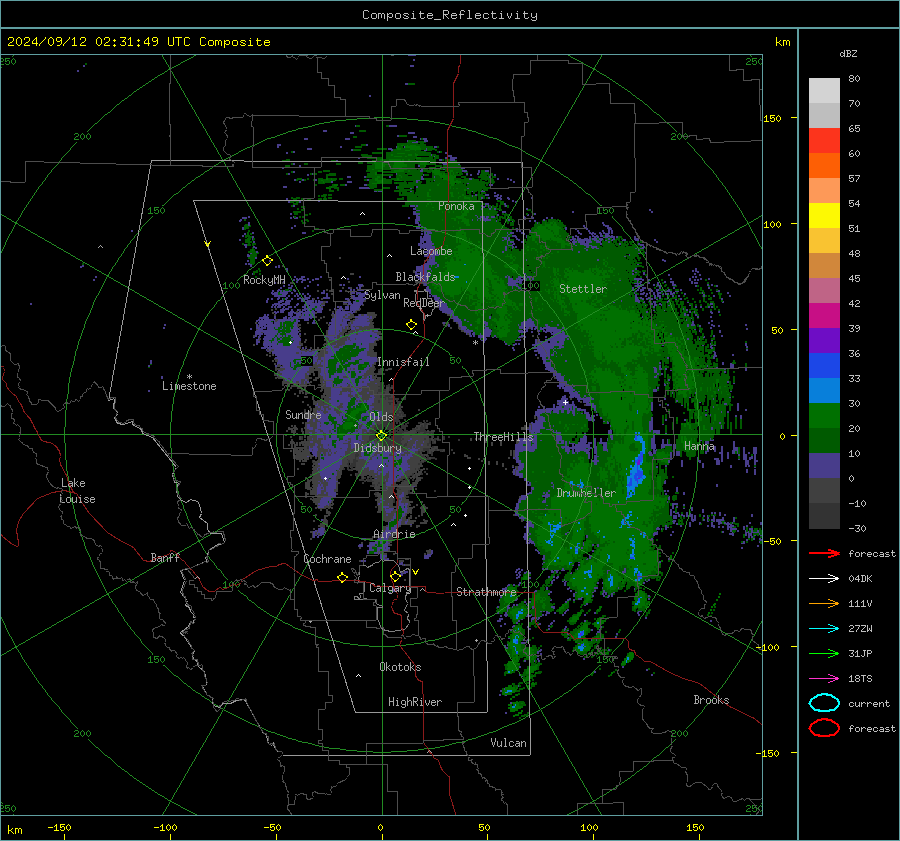The height and width of the screenshot is (841, 900).
Task: Click the yellow diamond marker above Calgary
Action: pos(395,576)
